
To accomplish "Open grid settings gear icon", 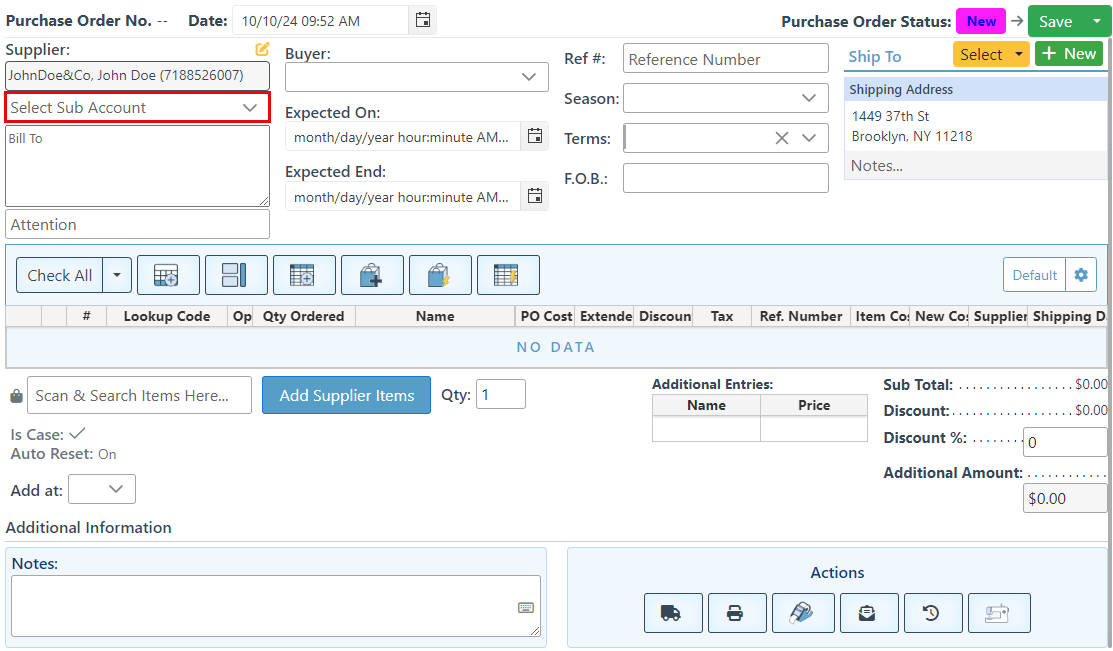I will point(1080,275).
